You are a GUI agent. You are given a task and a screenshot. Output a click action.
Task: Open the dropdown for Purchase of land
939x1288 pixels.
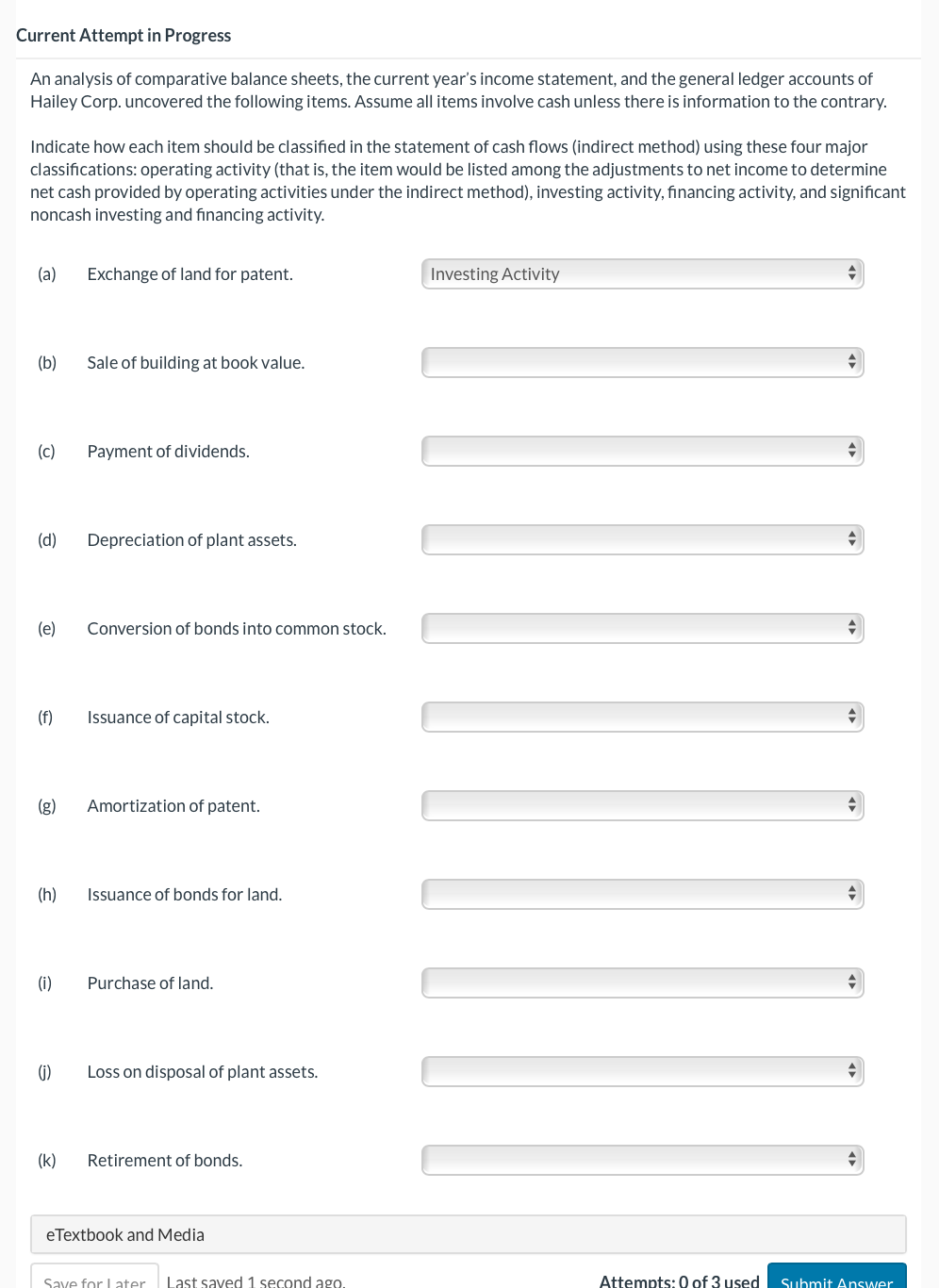[x=642, y=983]
